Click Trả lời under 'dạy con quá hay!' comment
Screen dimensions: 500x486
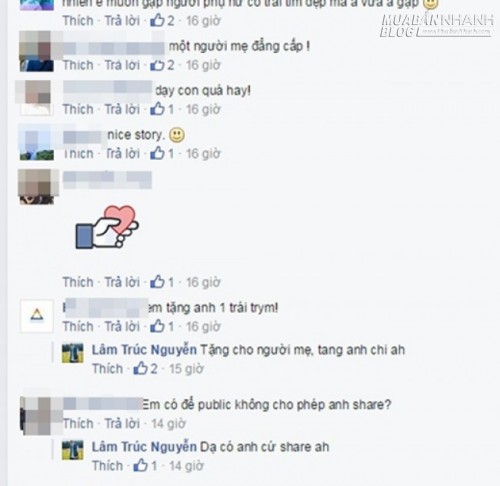point(122,109)
